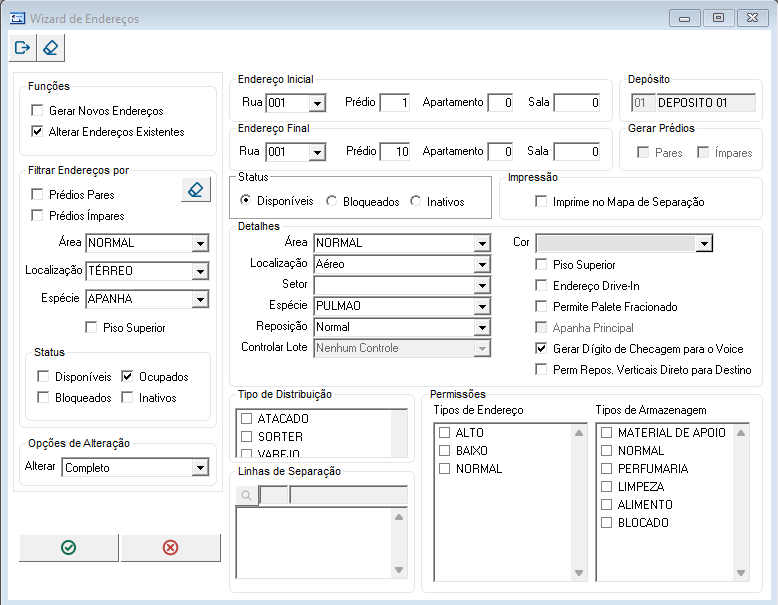Viewport: 778px width, 605px height.
Task: Cancel with the red X button
Action: (x=170, y=547)
